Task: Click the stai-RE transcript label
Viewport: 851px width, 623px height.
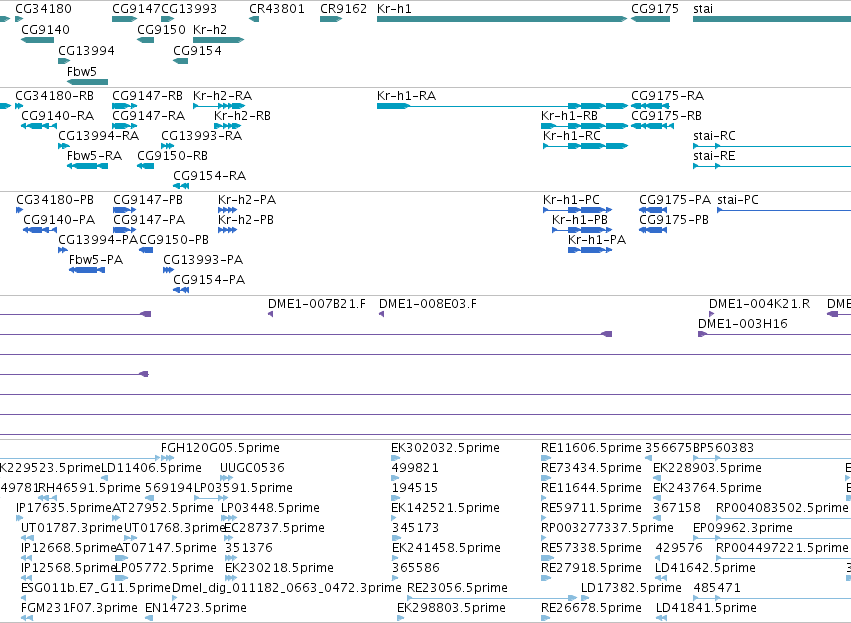Action: coord(714,156)
